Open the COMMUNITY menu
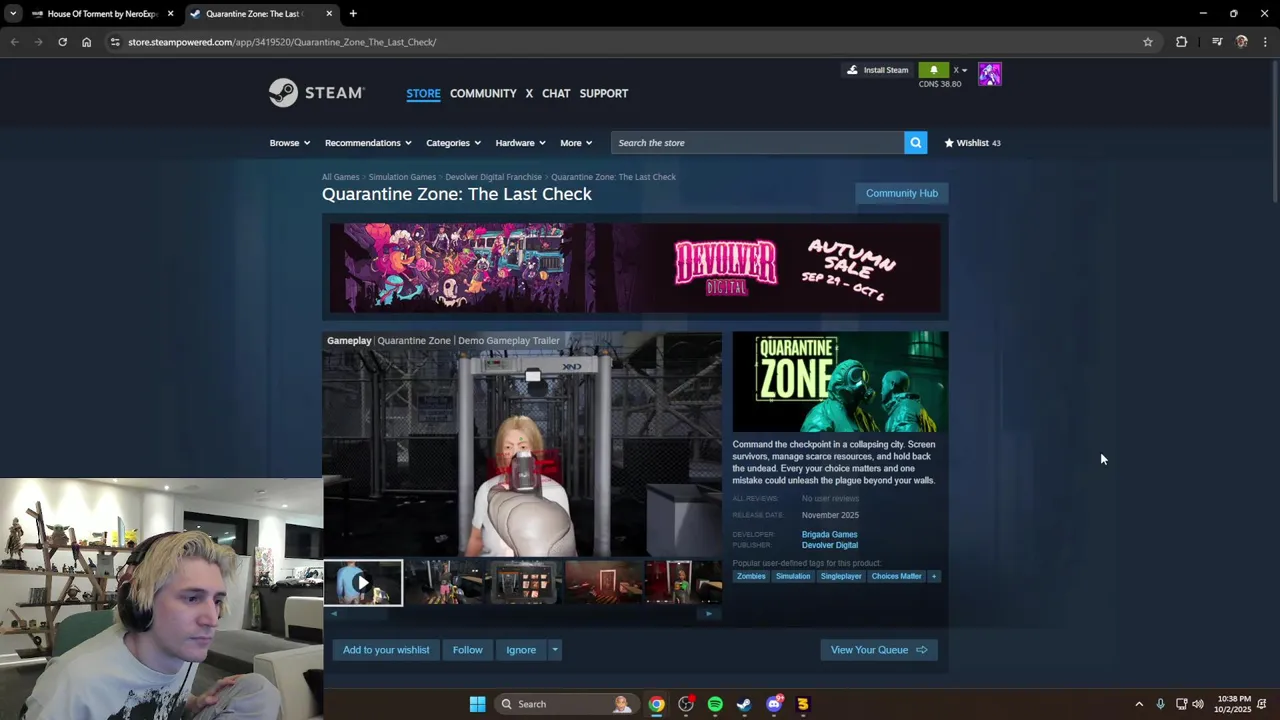Viewport: 1280px width, 720px height. [483, 93]
